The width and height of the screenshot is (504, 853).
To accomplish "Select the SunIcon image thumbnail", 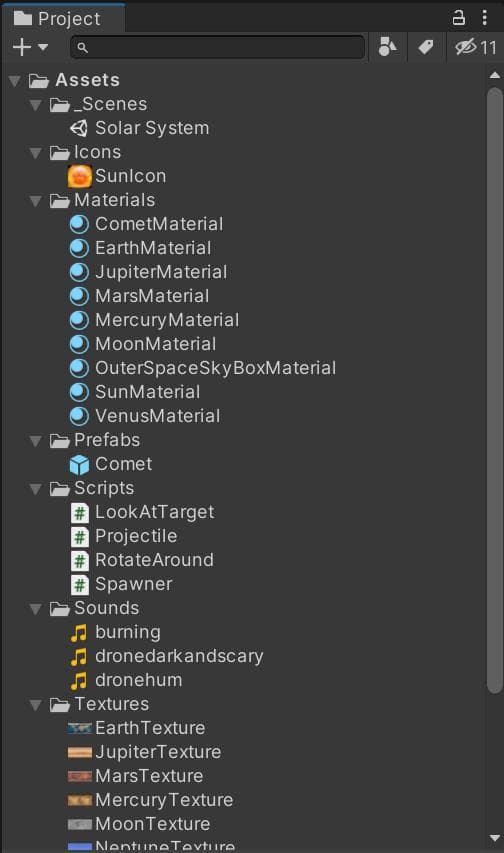I will coord(79,176).
